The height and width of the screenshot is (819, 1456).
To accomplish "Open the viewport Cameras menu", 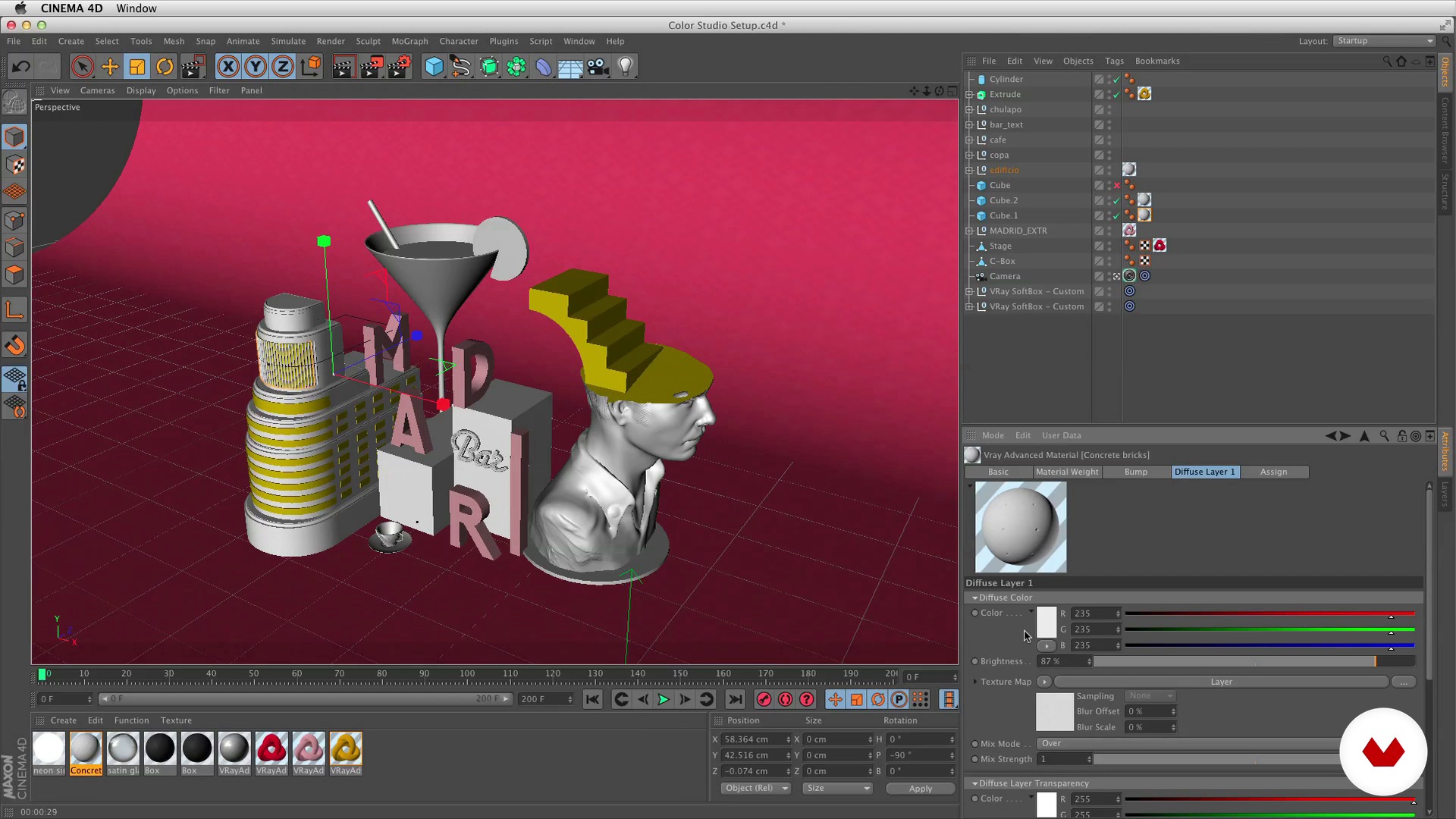I will [97, 90].
